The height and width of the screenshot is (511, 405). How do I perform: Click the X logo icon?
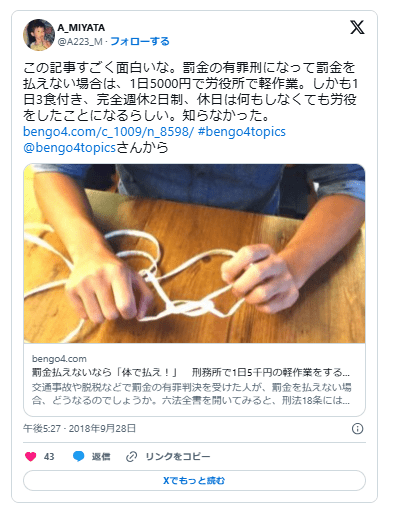point(357,27)
